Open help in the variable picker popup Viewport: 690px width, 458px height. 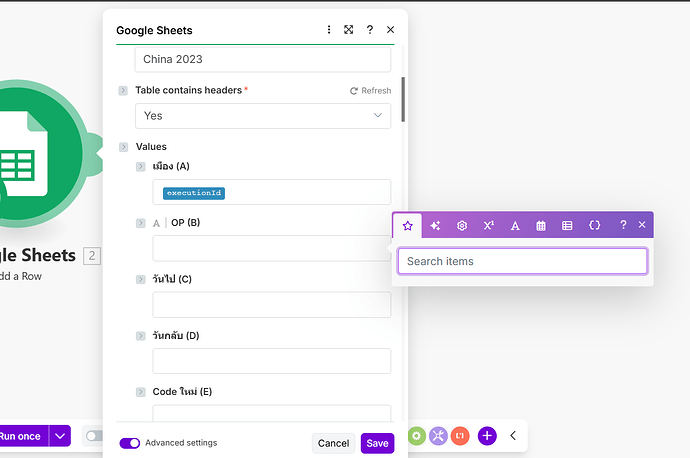click(x=623, y=225)
